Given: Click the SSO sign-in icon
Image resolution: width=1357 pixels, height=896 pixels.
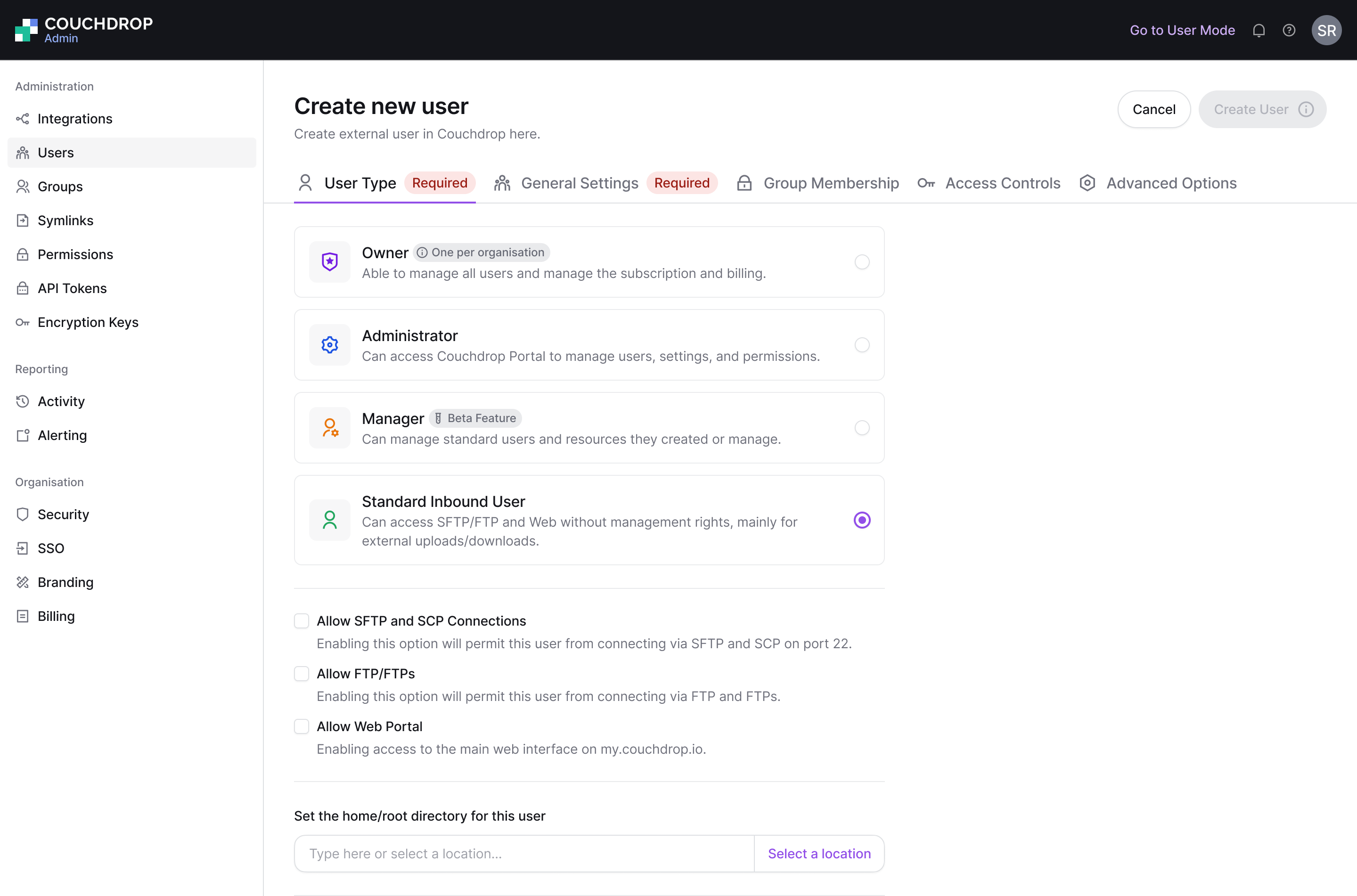Looking at the screenshot, I should pyautogui.click(x=22, y=548).
